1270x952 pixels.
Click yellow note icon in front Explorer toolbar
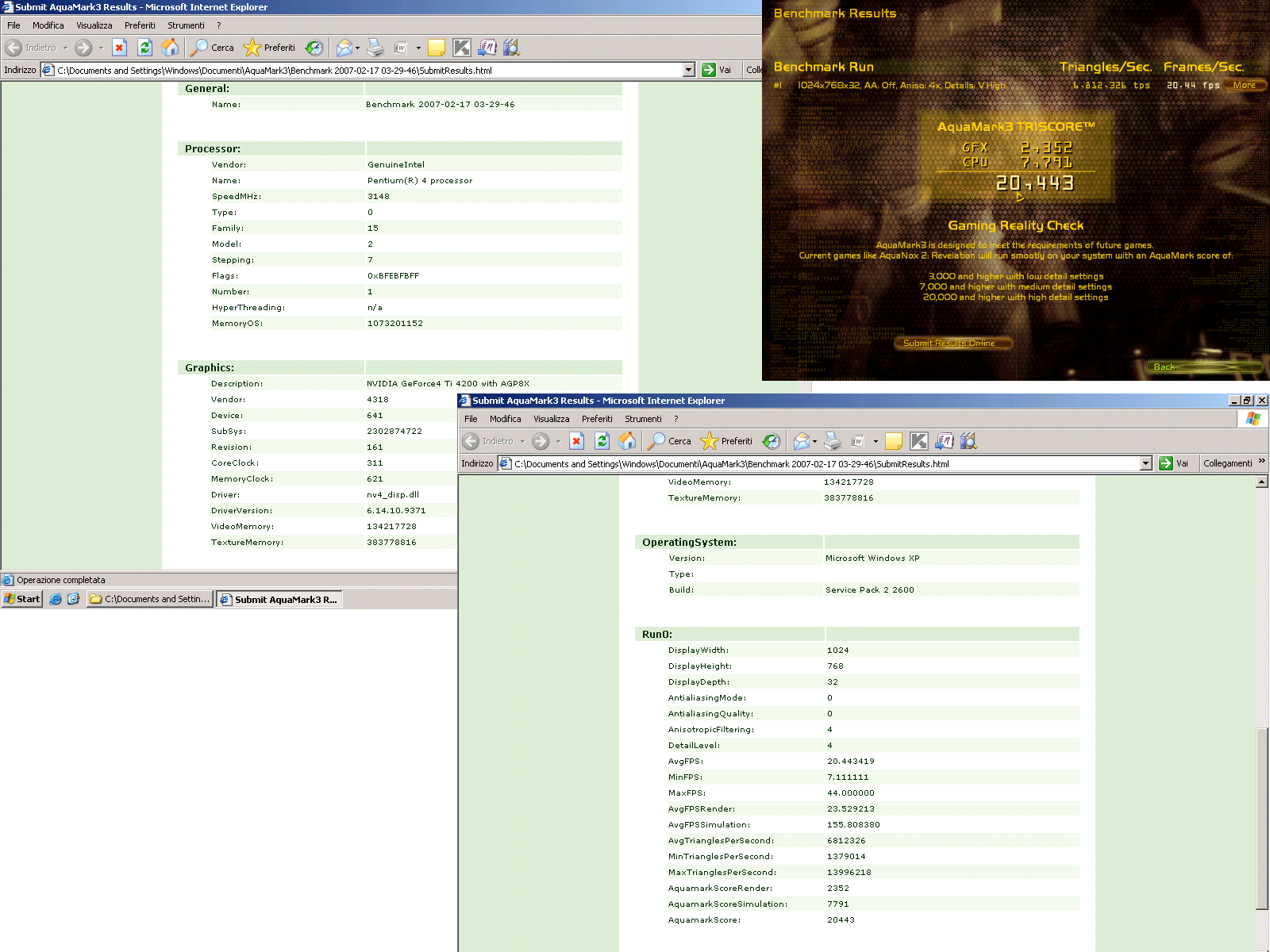[894, 441]
